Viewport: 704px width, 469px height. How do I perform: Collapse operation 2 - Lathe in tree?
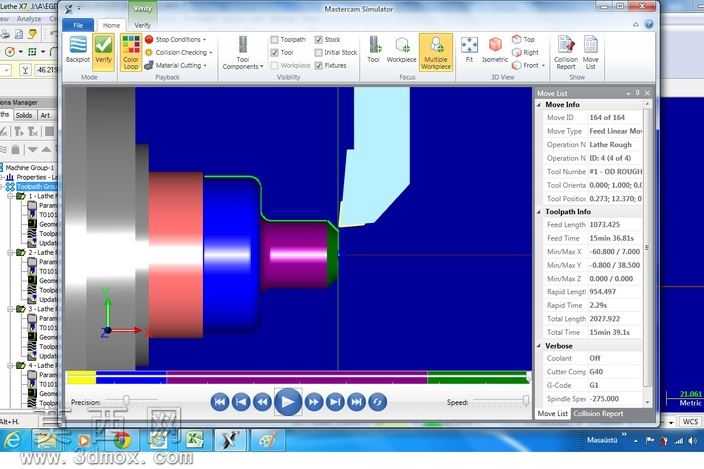point(10,253)
